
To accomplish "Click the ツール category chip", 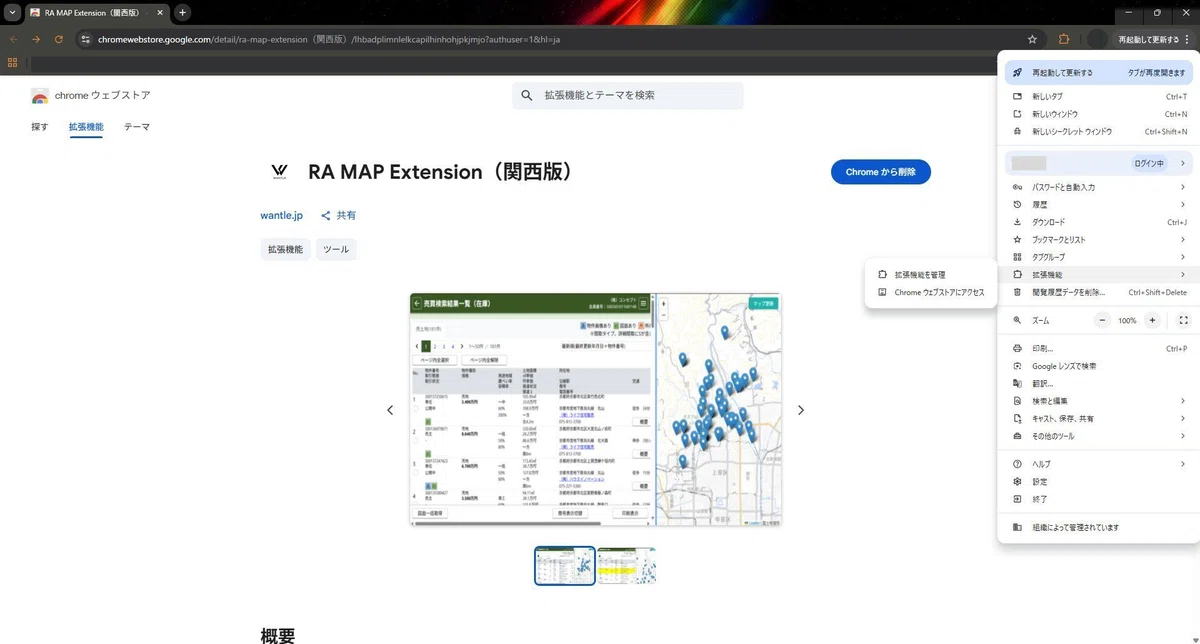I will pos(336,249).
